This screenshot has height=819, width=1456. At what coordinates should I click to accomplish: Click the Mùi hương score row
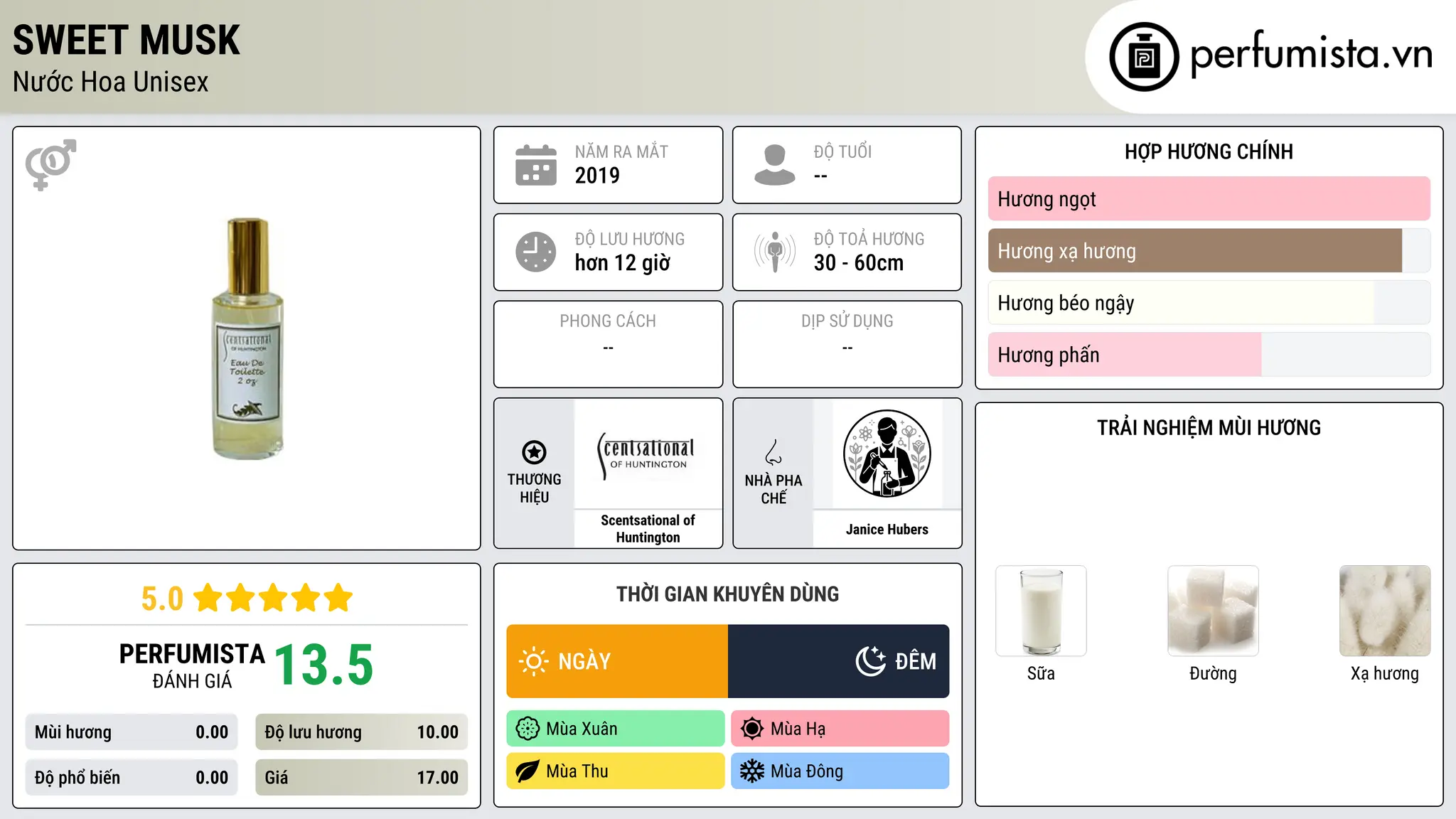[x=132, y=732]
